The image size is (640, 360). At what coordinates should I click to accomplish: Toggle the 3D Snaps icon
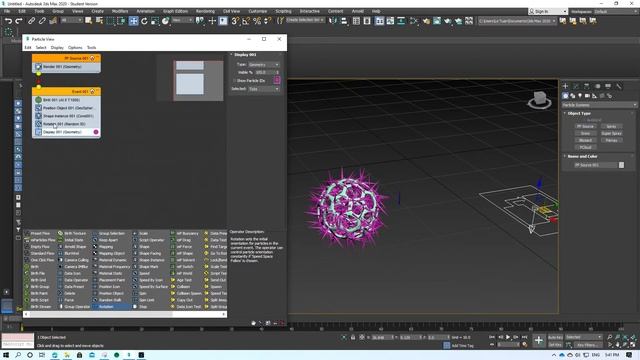(235, 20)
